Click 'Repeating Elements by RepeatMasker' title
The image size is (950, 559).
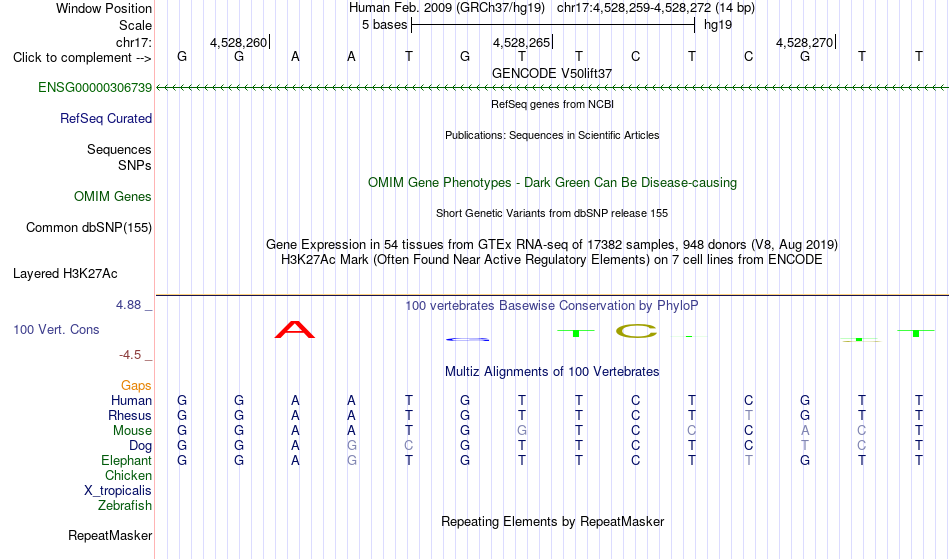click(x=552, y=522)
